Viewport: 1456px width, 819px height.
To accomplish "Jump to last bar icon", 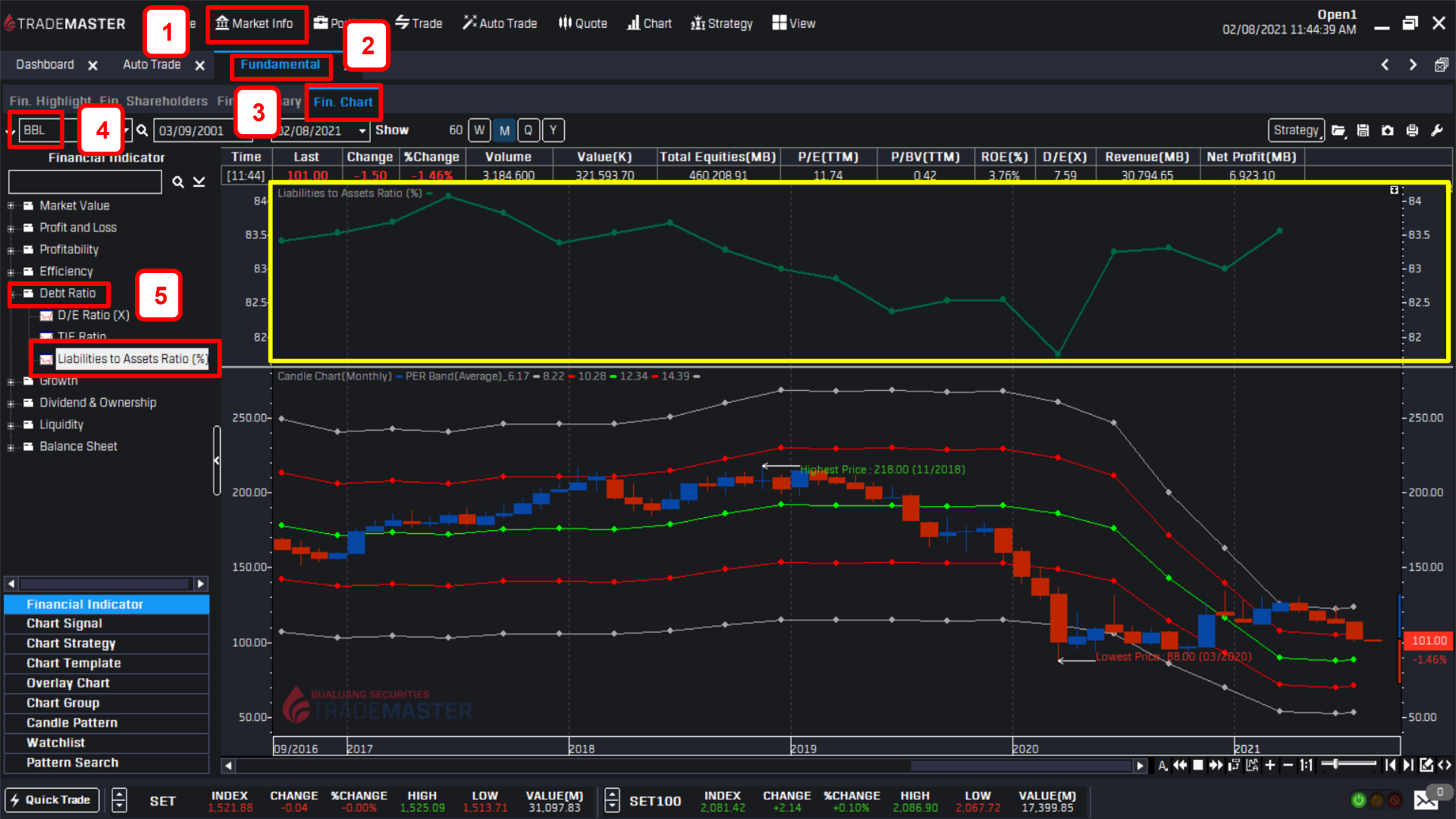I will point(1408,765).
